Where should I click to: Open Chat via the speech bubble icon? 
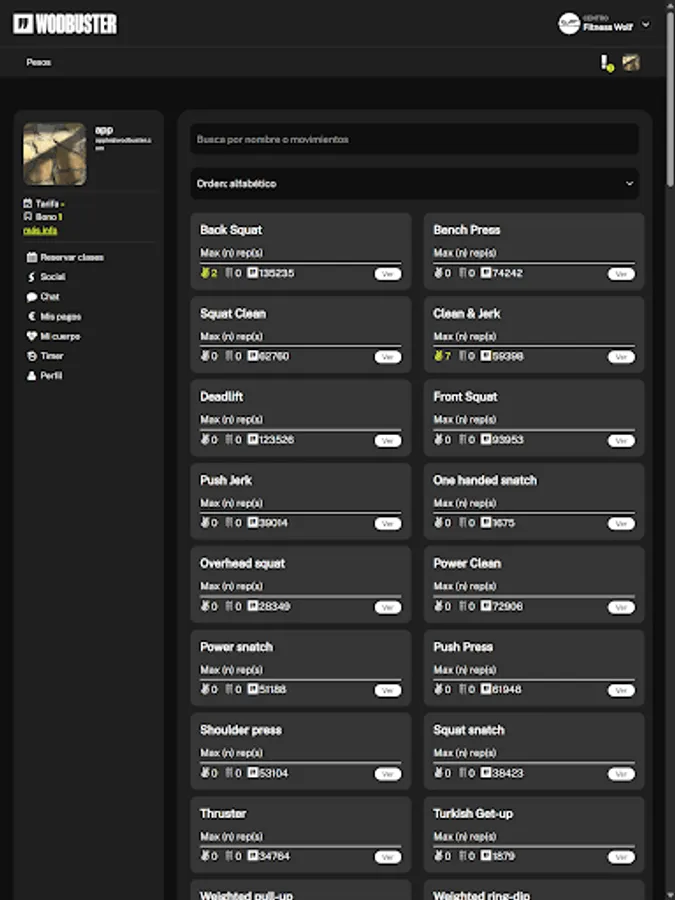pos(31,296)
